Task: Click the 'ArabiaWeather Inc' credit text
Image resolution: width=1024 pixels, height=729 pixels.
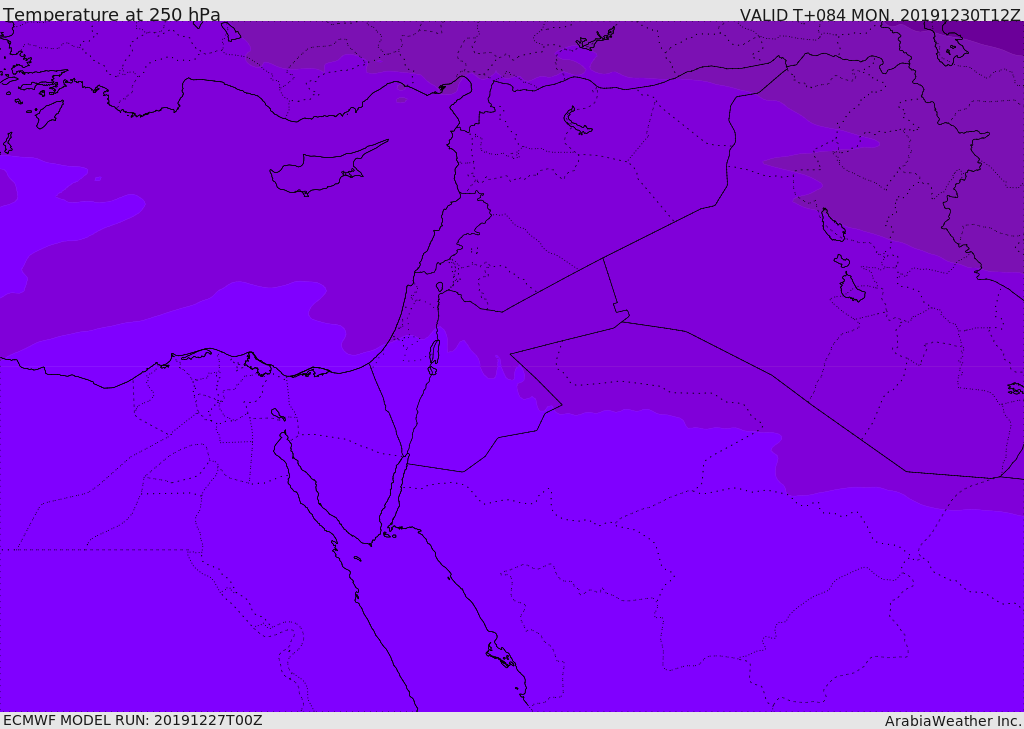Action: click(x=952, y=721)
